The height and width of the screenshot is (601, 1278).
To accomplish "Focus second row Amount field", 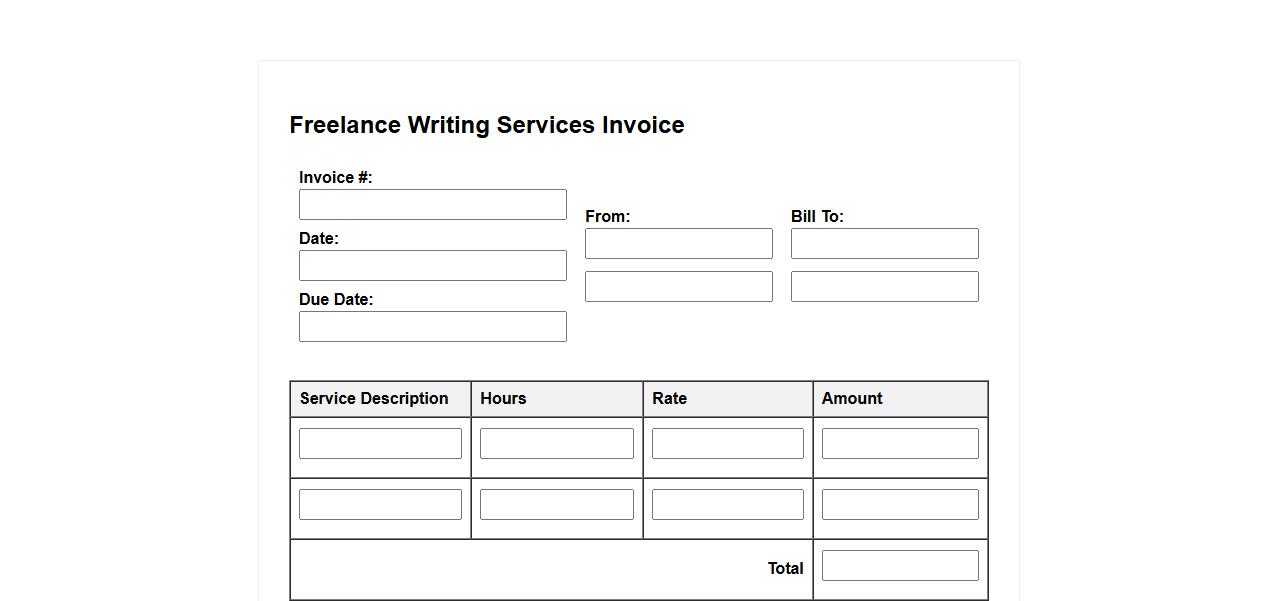I will tap(900, 505).
